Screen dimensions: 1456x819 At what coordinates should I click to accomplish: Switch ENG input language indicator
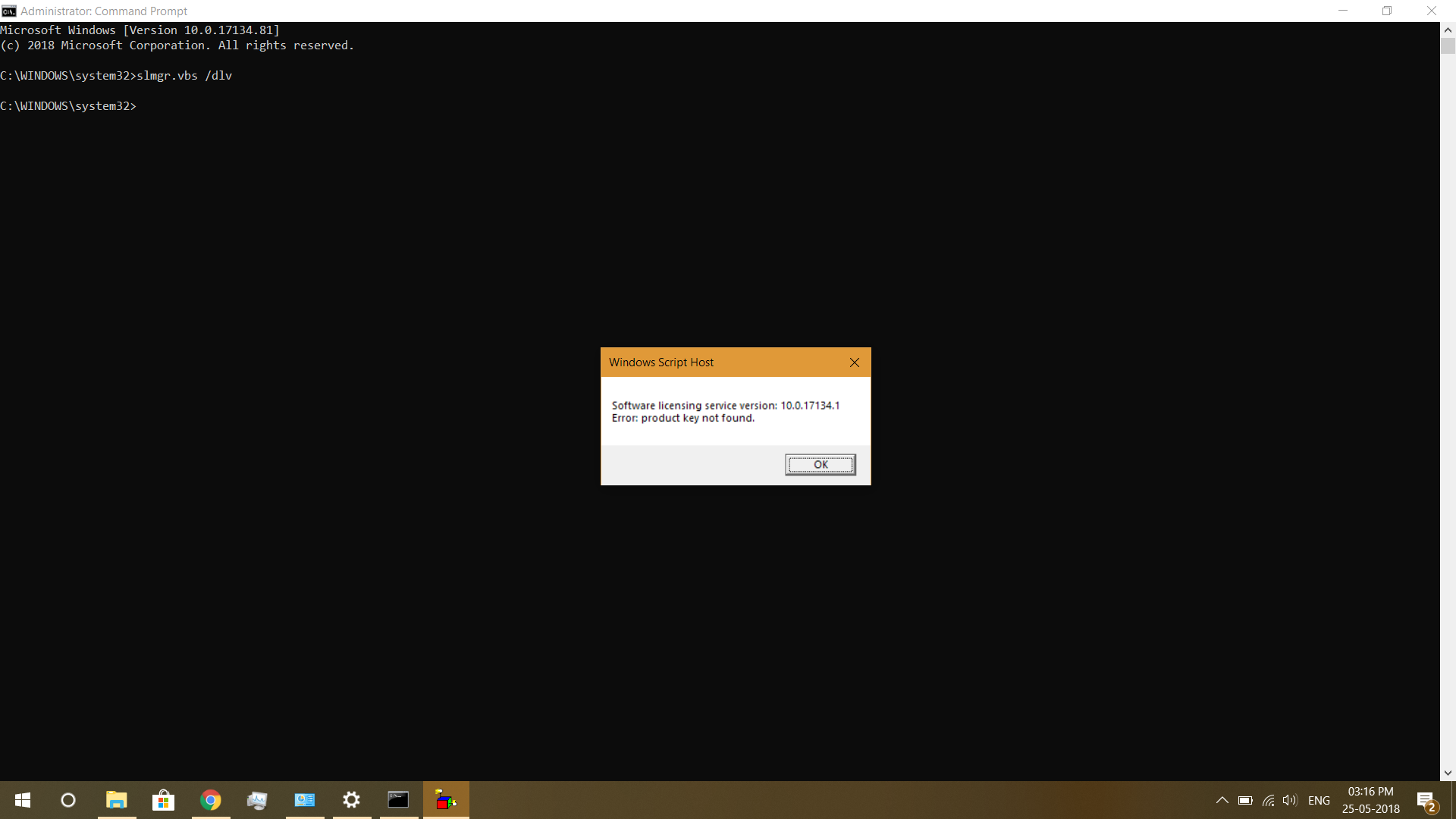(1319, 800)
